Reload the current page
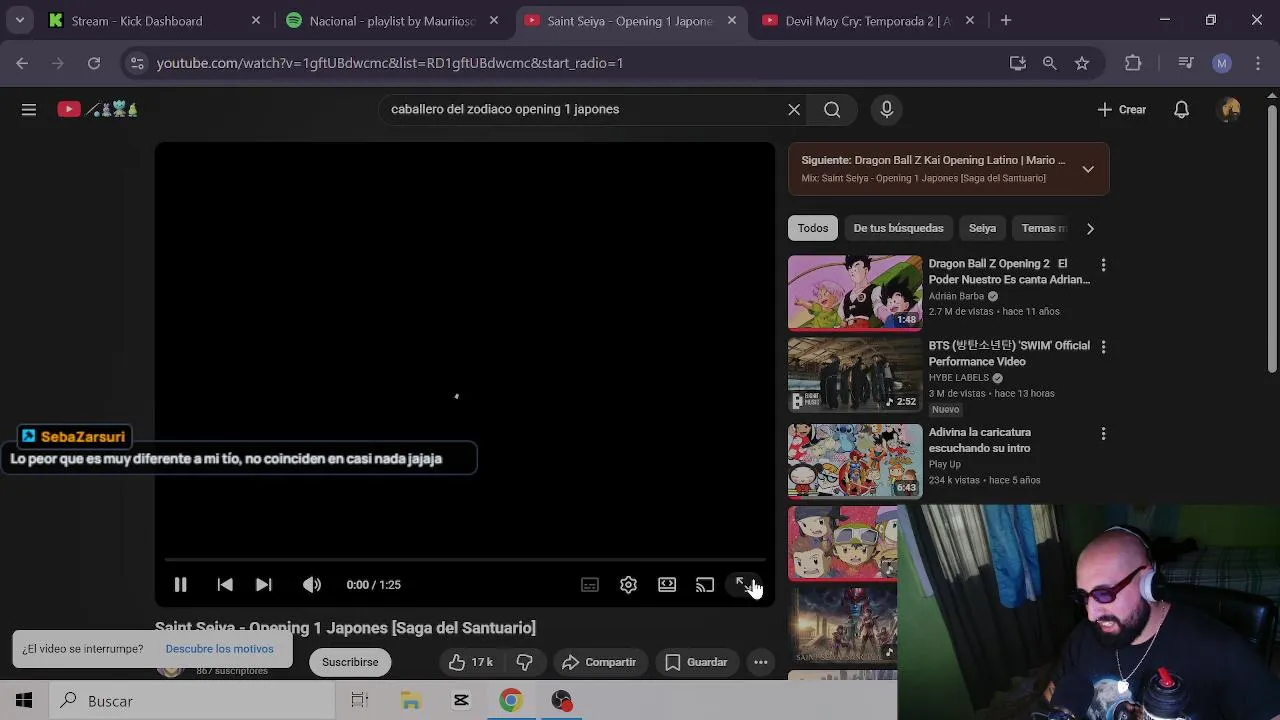Image resolution: width=1280 pixels, height=720 pixels. [x=94, y=63]
